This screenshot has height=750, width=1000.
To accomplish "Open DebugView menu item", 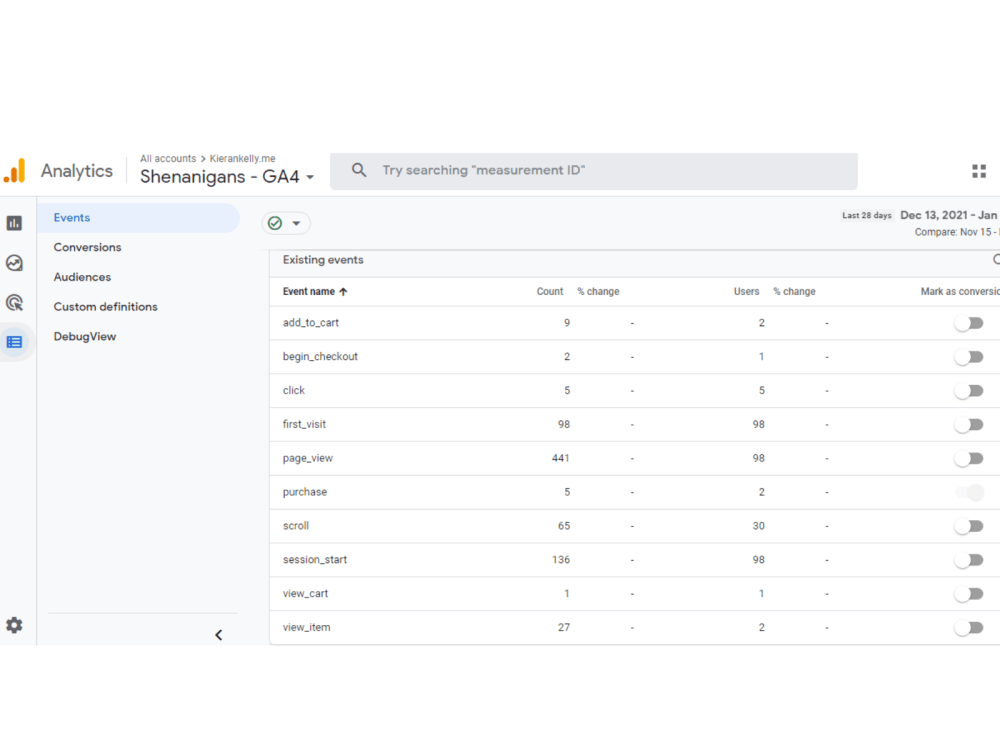I will pos(85,337).
